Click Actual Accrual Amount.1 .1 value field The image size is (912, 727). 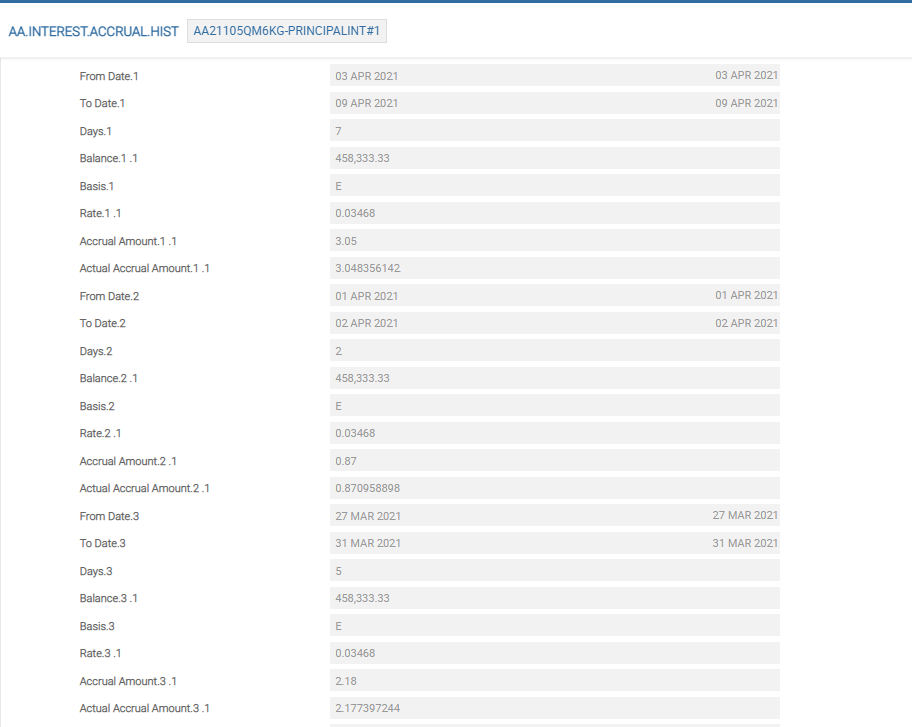[x=554, y=268]
